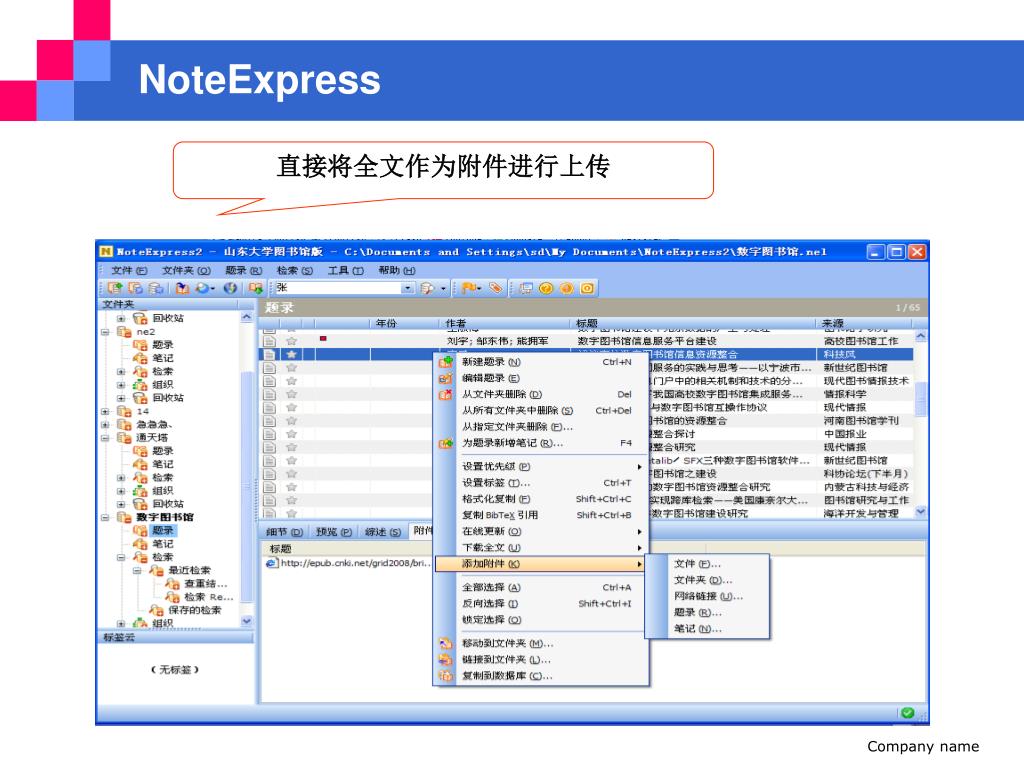
Task: Choose 编辑题录 (E) in context menu
Action: click(541, 378)
